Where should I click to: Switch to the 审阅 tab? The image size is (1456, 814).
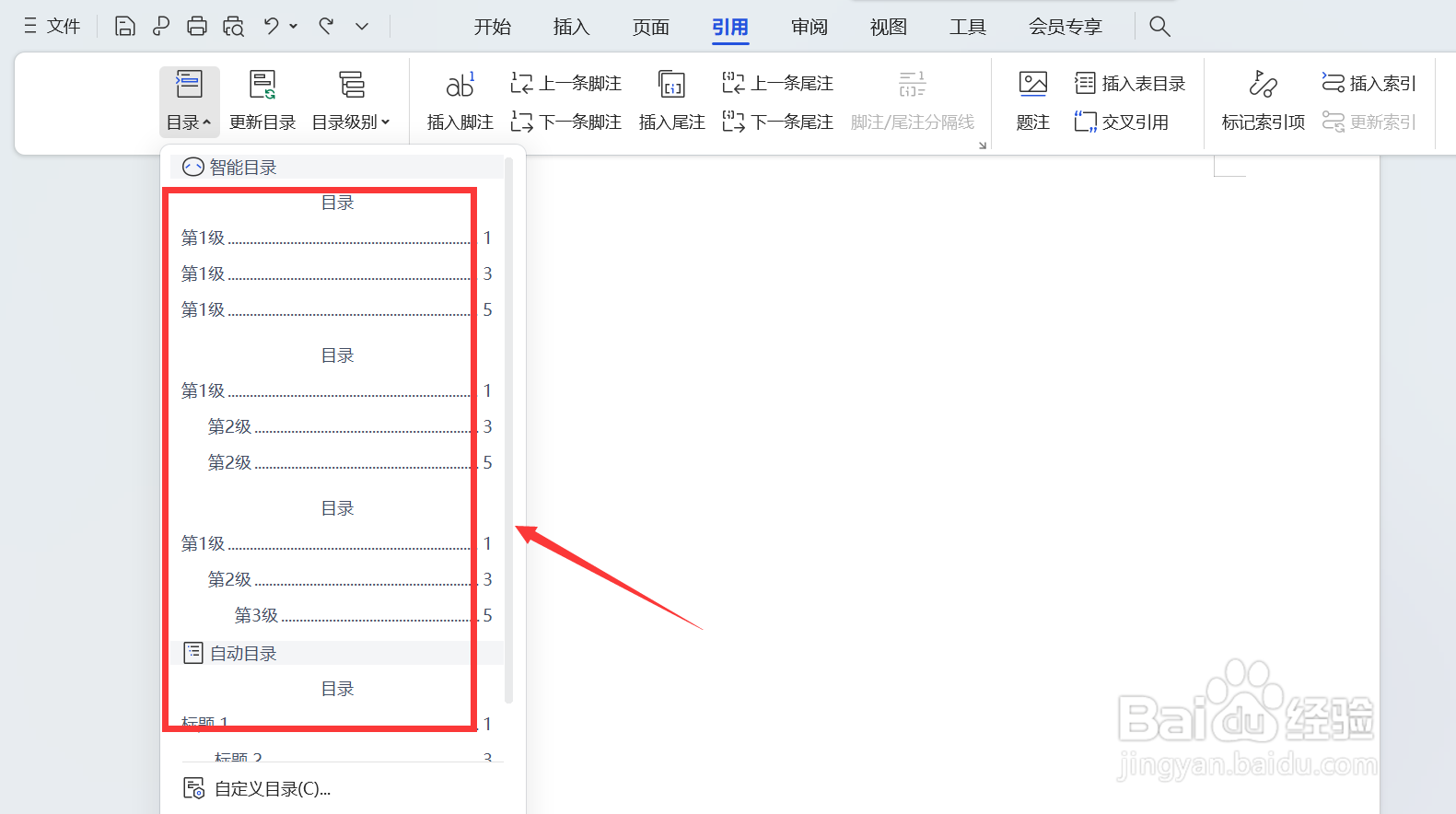(810, 27)
